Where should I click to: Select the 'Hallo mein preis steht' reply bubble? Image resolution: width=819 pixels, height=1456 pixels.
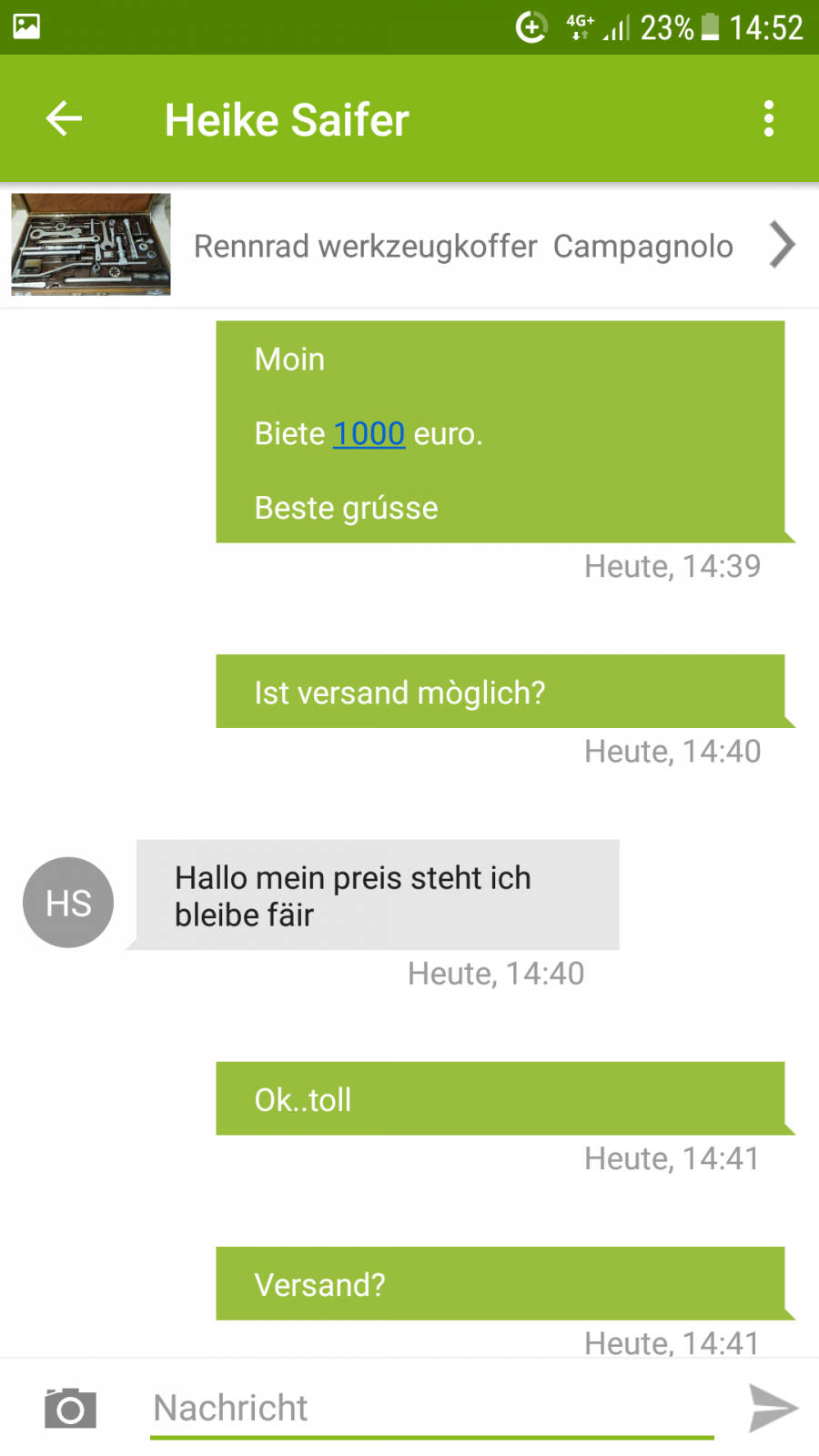pyautogui.click(x=378, y=895)
